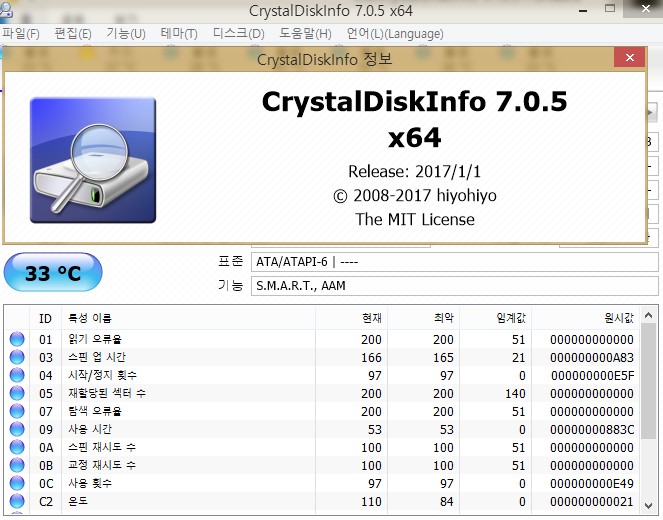663x520 pixels.
Task: Click the hiyohiyo copyright line
Action: click(x=415, y=195)
